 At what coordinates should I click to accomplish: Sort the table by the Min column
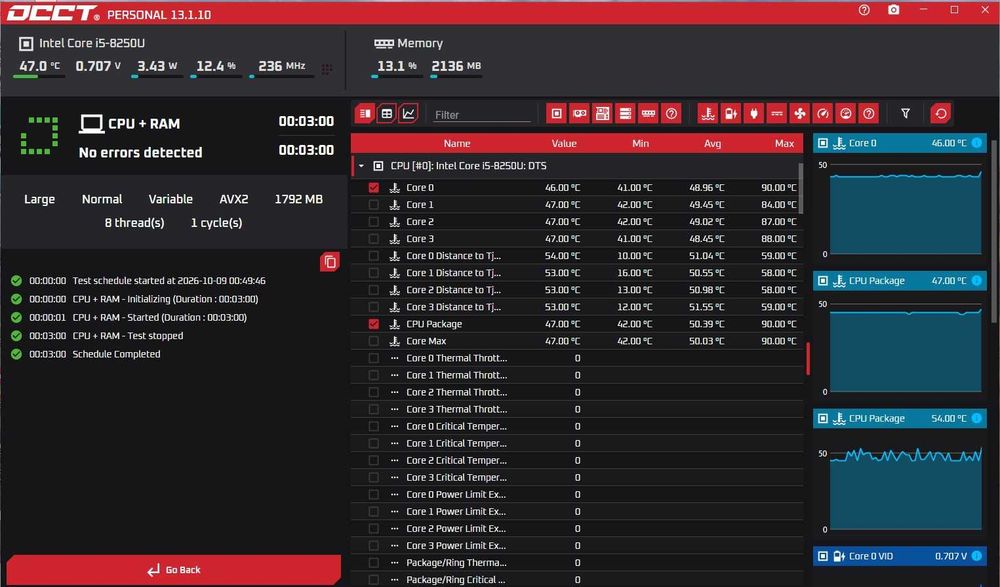click(640, 144)
